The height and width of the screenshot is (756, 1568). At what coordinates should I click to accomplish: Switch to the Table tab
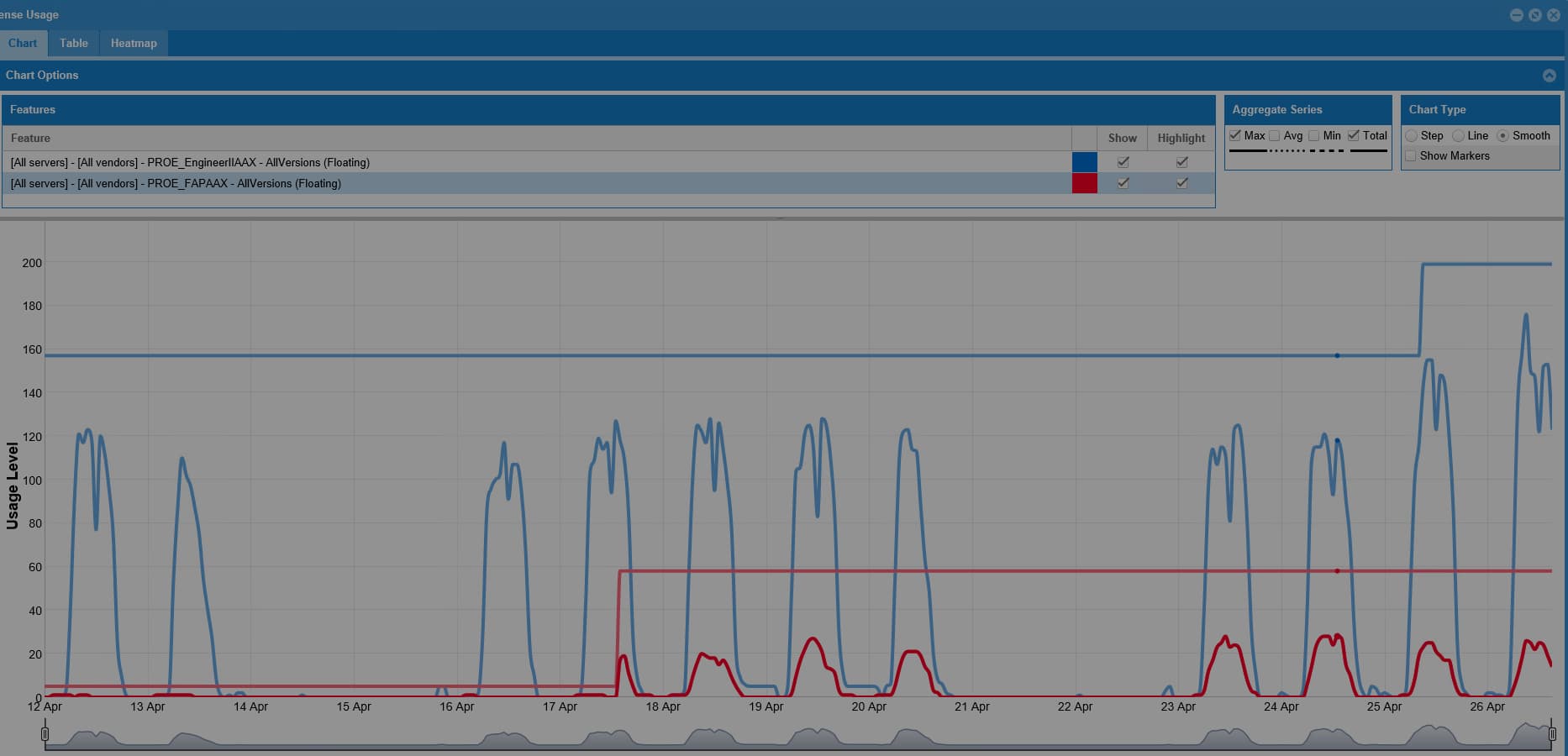click(x=73, y=43)
